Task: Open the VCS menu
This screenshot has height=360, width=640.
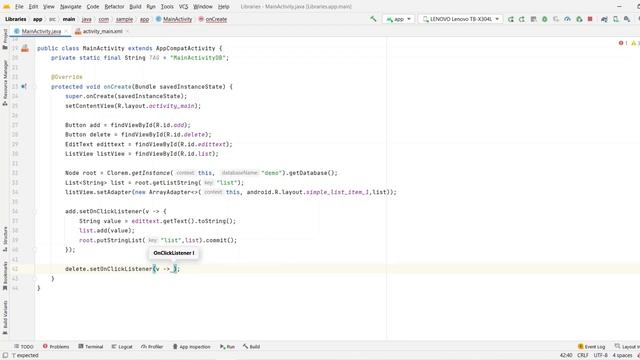Action: [x=183, y=7]
